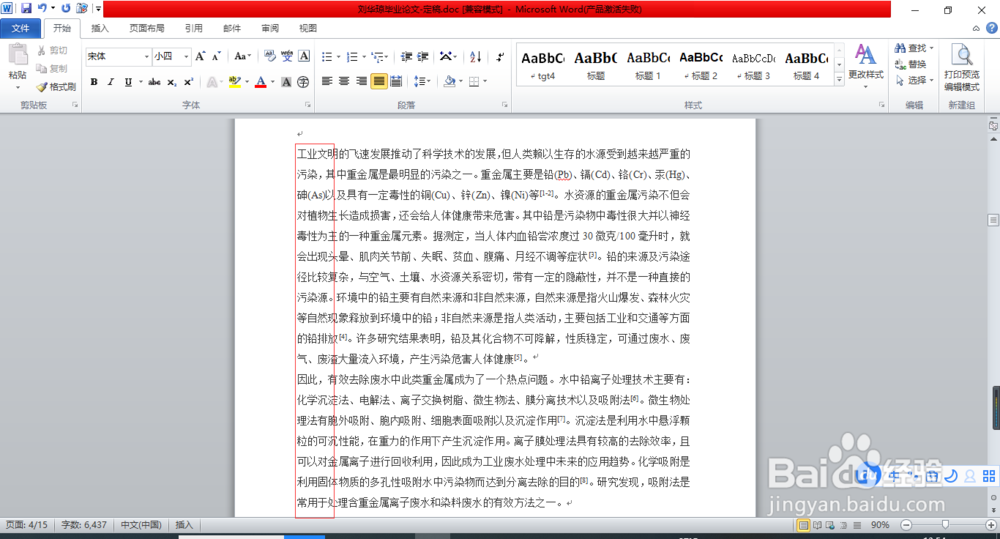The image size is (1000, 539).
Task: Click the yellow text highlight color button
Action: [x=235, y=82]
